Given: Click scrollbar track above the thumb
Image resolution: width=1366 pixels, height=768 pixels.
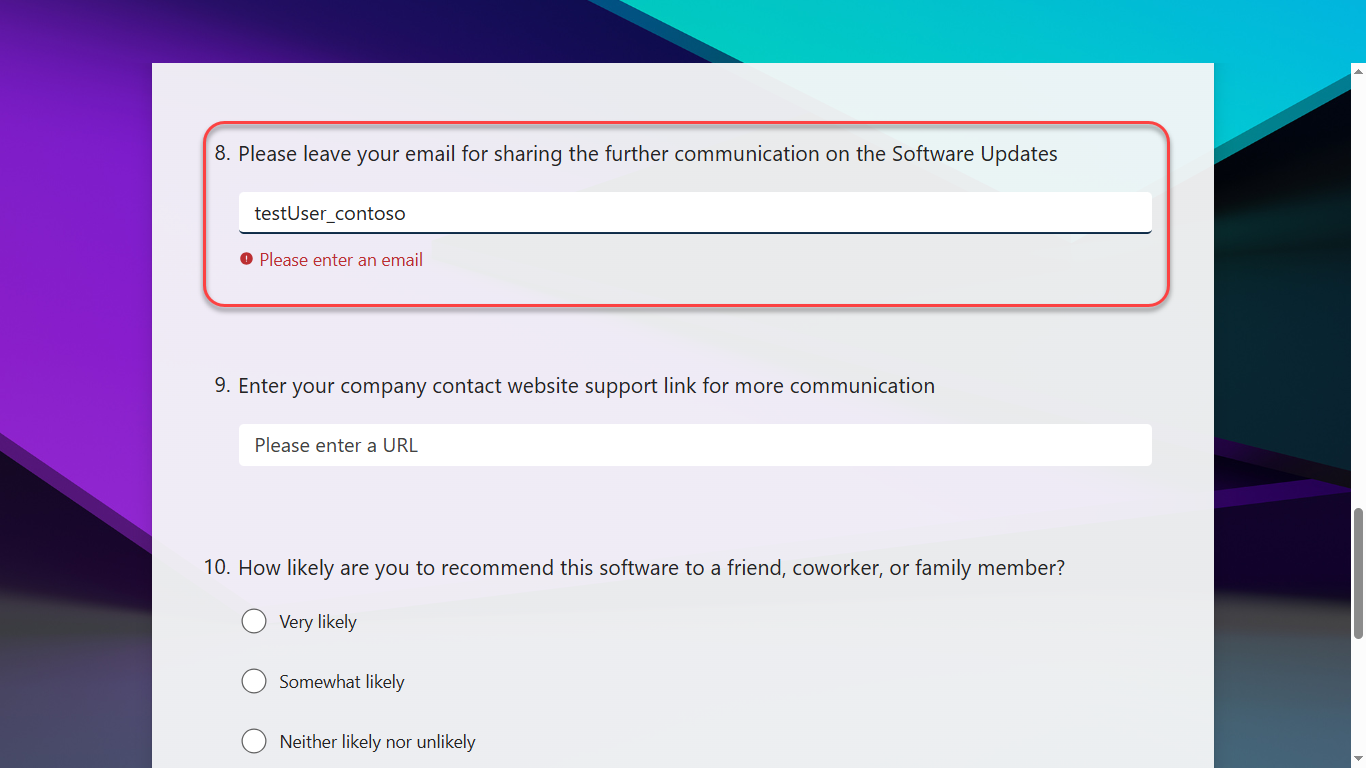Looking at the screenshot, I should click(1358, 300).
